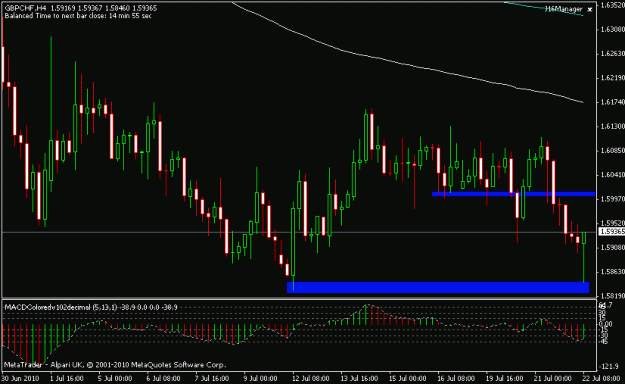
Task: Click the 1.59080 price axis label
Action: coord(612,248)
